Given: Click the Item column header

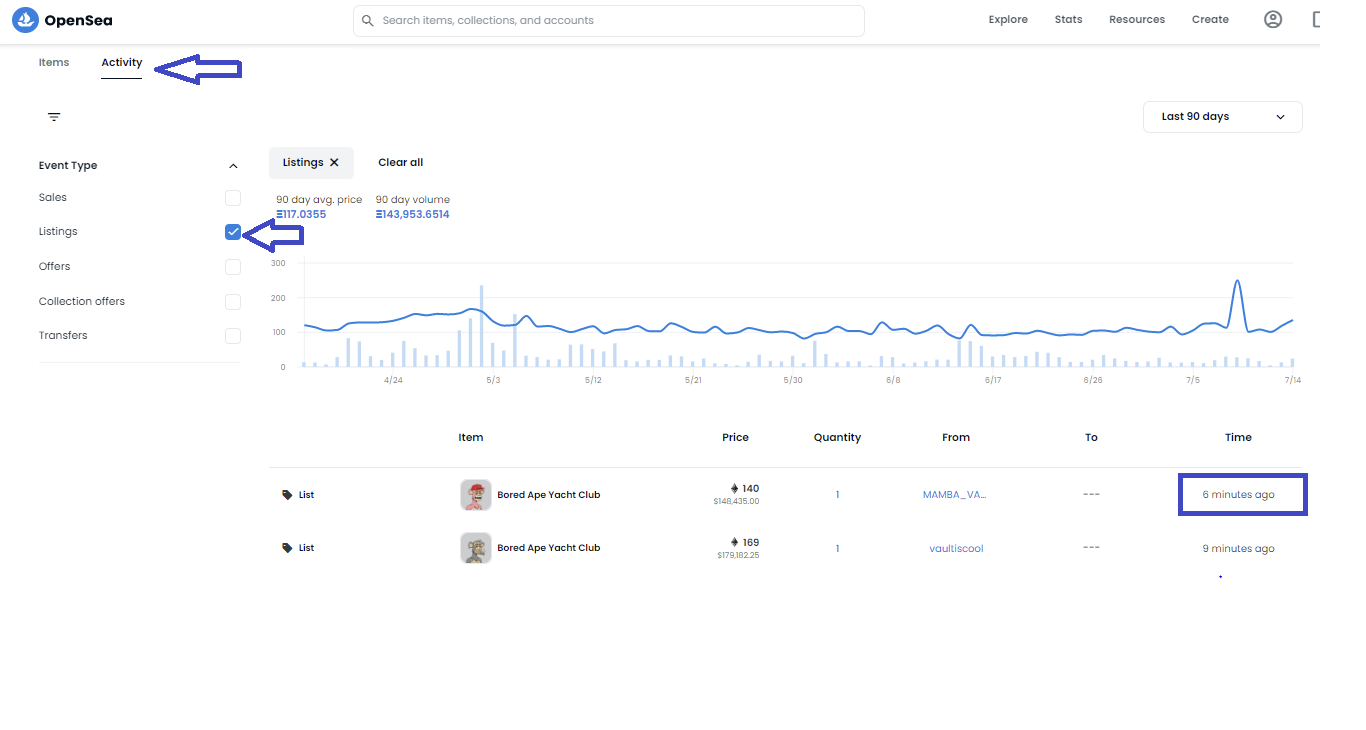Looking at the screenshot, I should 471,437.
